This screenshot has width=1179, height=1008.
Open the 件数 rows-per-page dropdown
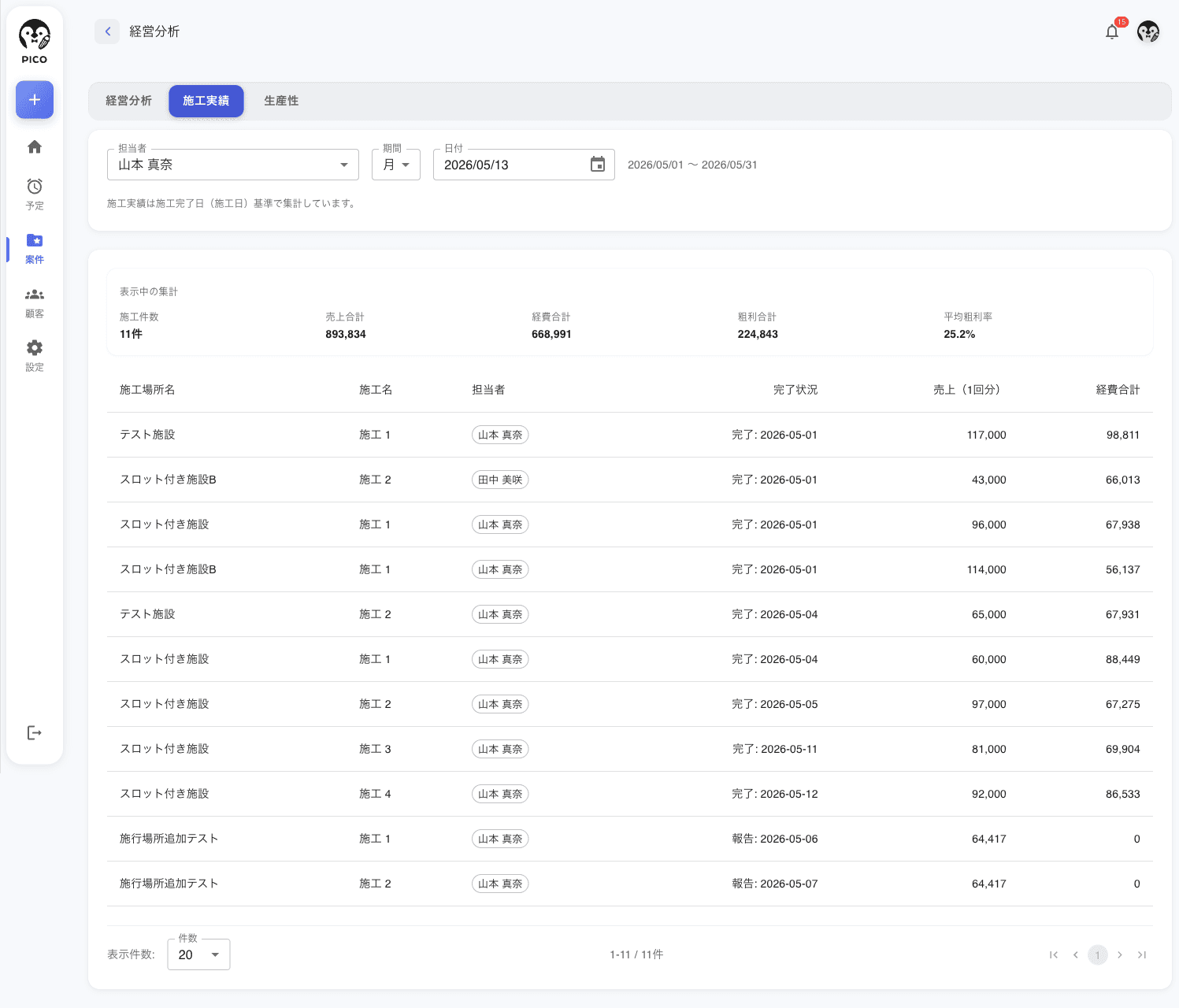[x=199, y=954]
